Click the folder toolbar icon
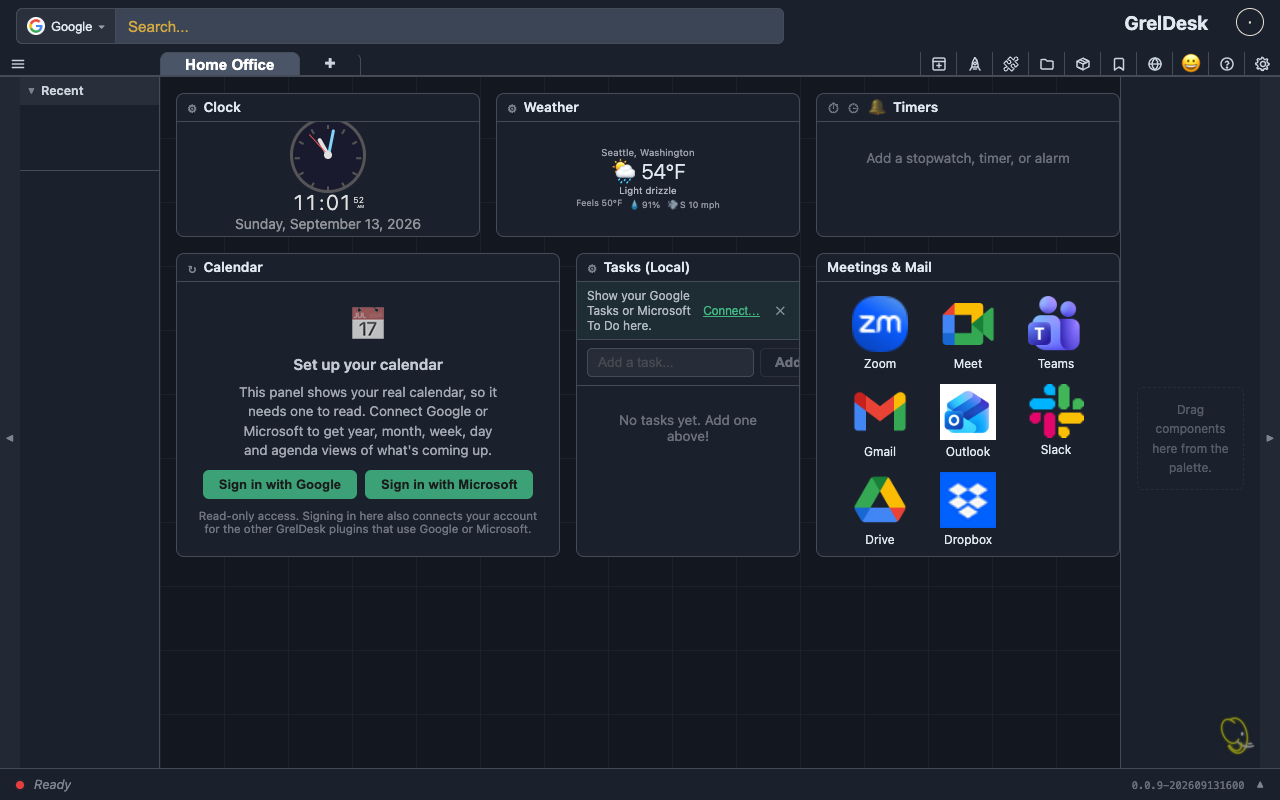This screenshot has height=800, width=1280. click(x=1047, y=64)
